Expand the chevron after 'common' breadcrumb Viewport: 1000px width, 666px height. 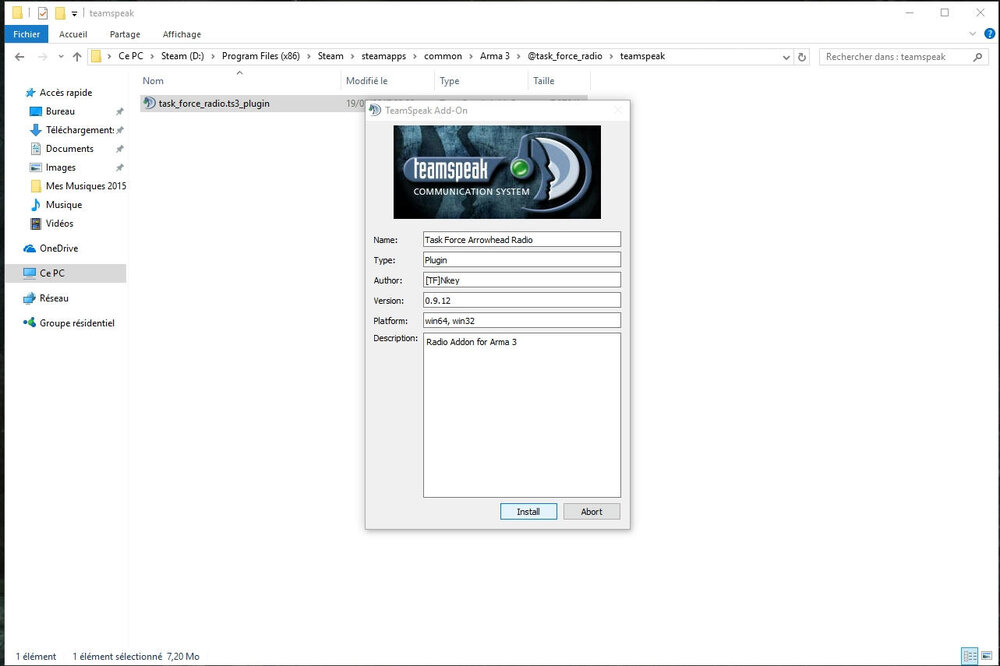pyautogui.click(x=471, y=56)
